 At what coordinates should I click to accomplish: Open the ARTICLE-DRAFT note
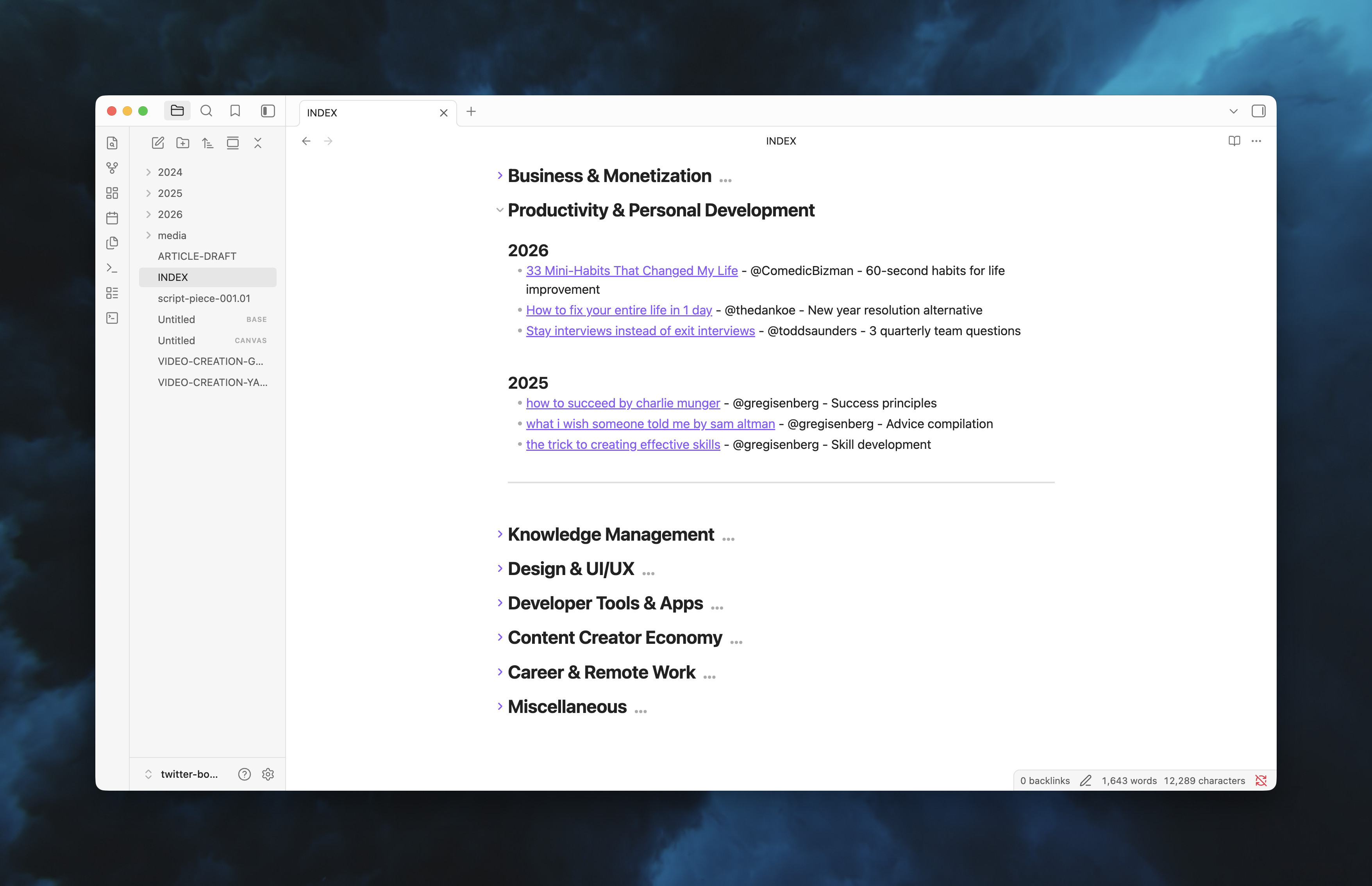(x=197, y=256)
